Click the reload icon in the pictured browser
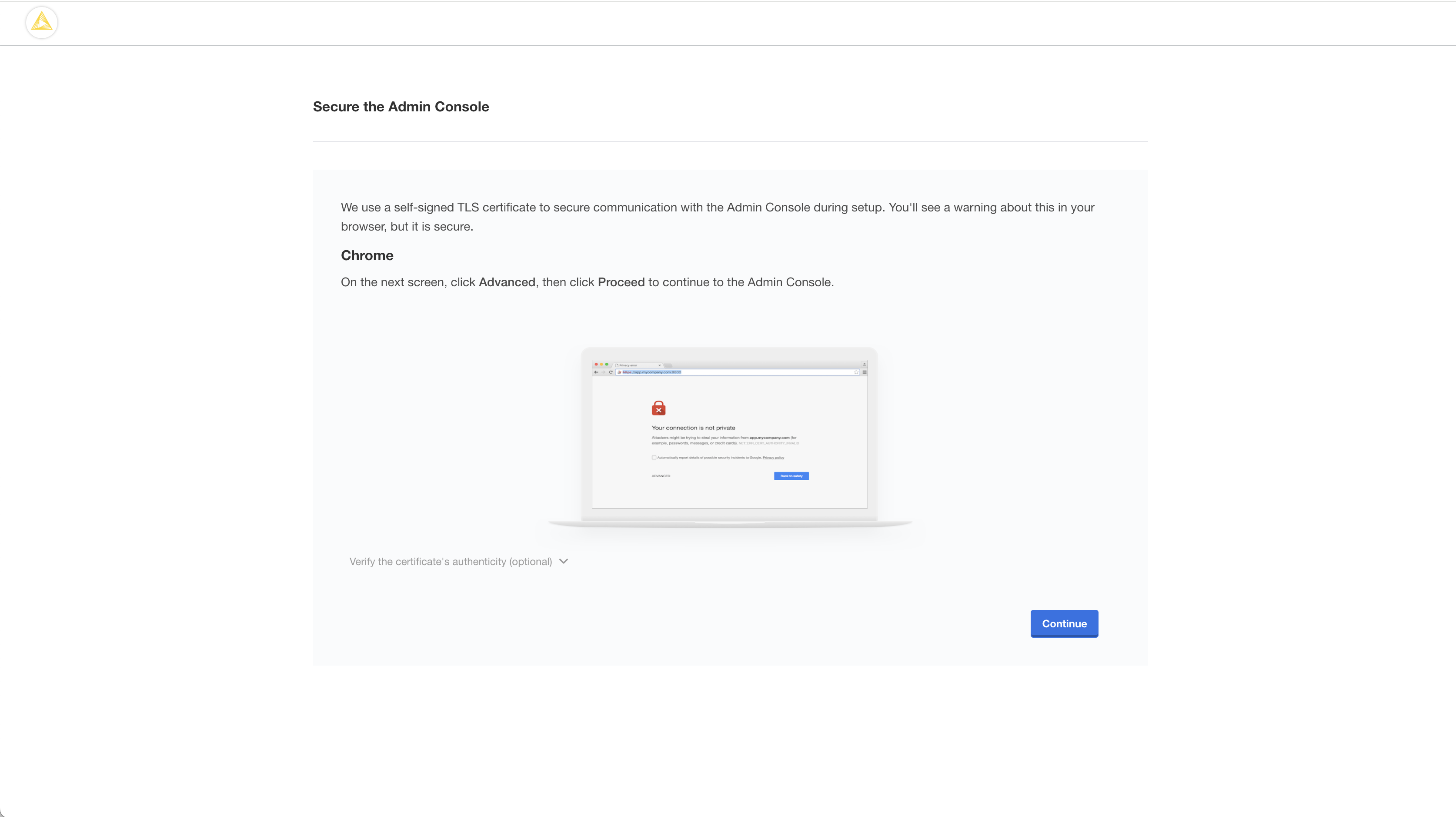The height and width of the screenshot is (817, 1456). [x=611, y=372]
